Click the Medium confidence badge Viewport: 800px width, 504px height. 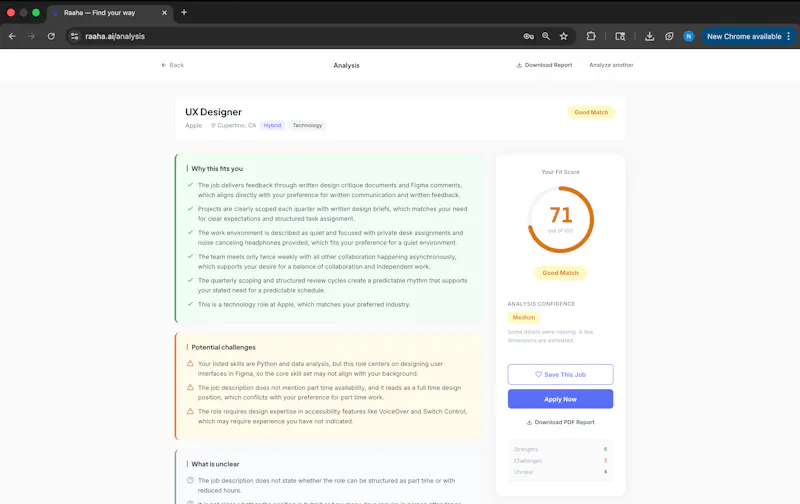click(x=523, y=317)
